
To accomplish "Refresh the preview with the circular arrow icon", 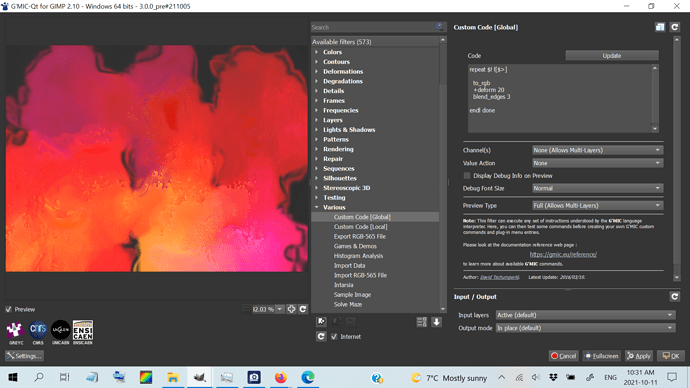I will (x=303, y=309).
